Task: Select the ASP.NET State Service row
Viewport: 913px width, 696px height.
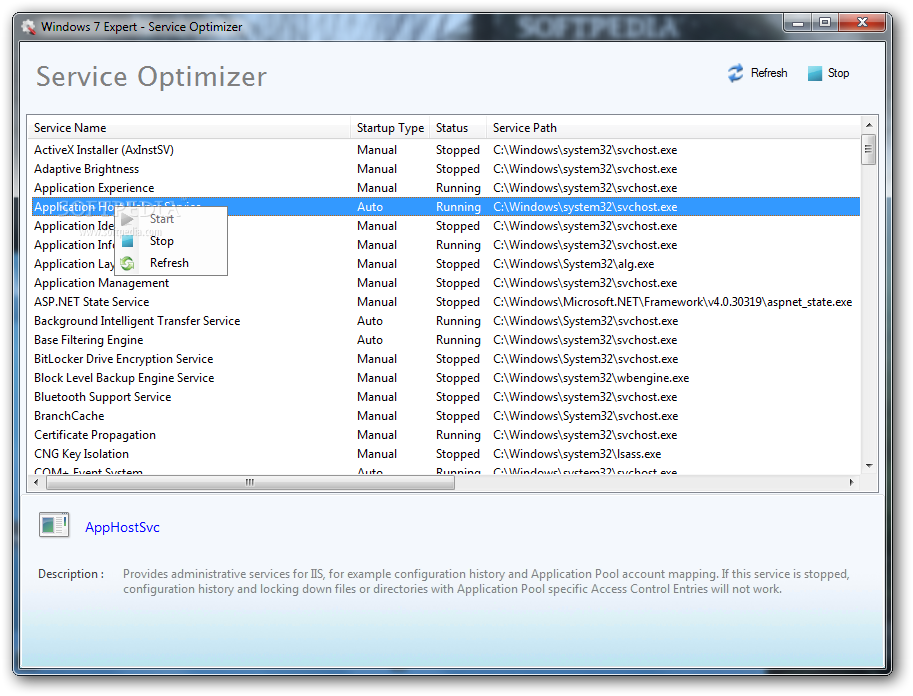Action: [x=445, y=302]
